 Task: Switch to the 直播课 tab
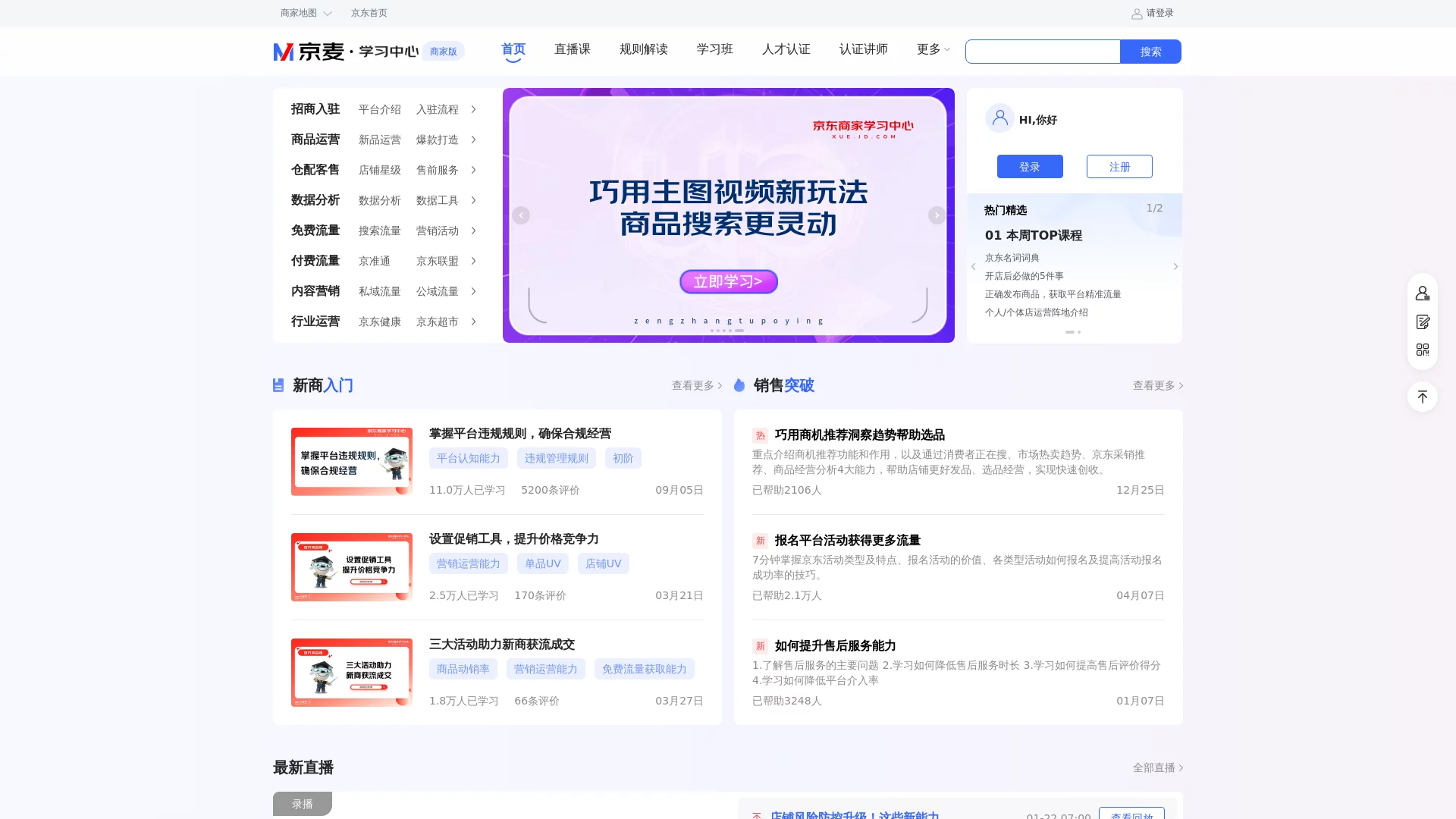point(571,49)
